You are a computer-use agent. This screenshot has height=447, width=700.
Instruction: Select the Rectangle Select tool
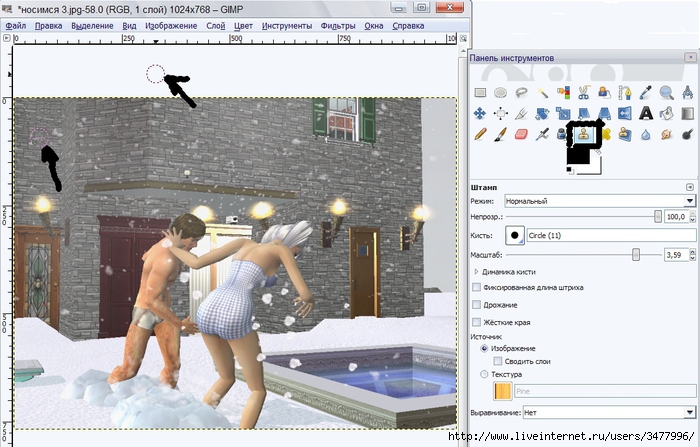(480, 93)
